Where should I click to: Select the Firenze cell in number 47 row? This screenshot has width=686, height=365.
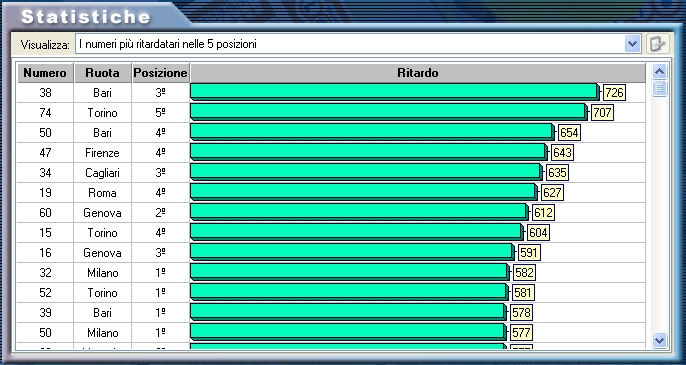(102, 153)
